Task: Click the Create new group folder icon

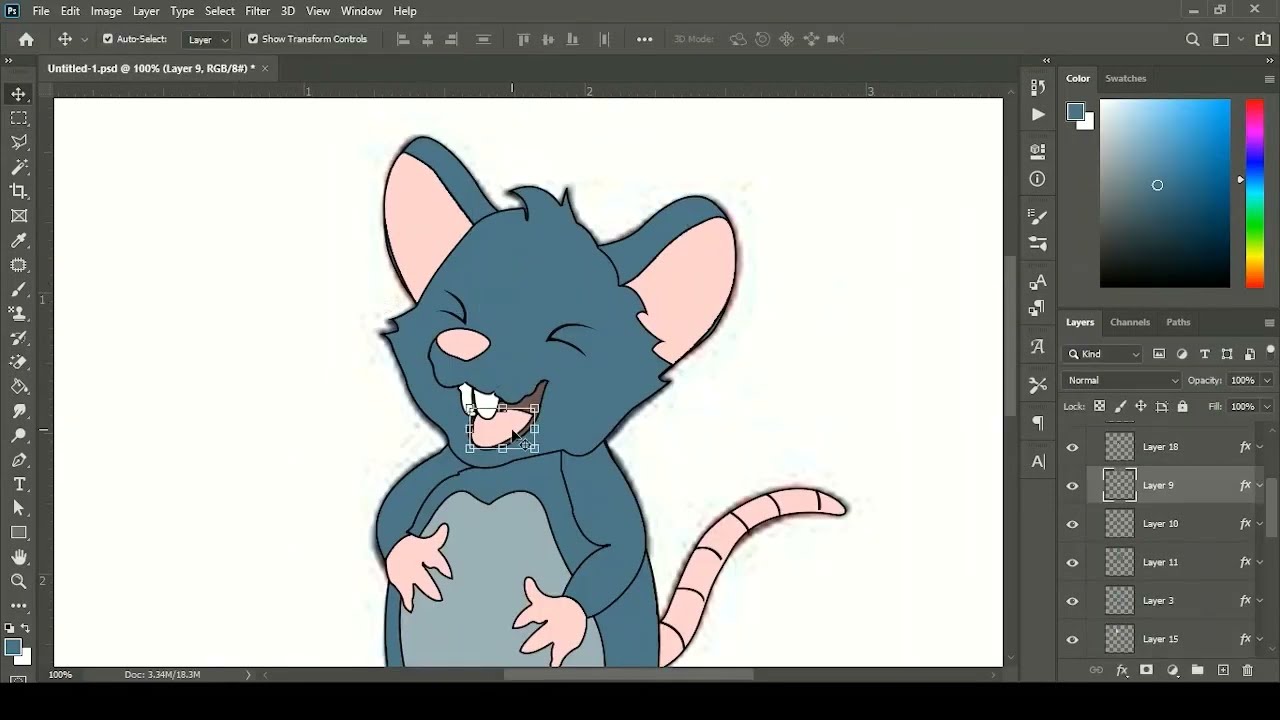Action: coord(1198,670)
